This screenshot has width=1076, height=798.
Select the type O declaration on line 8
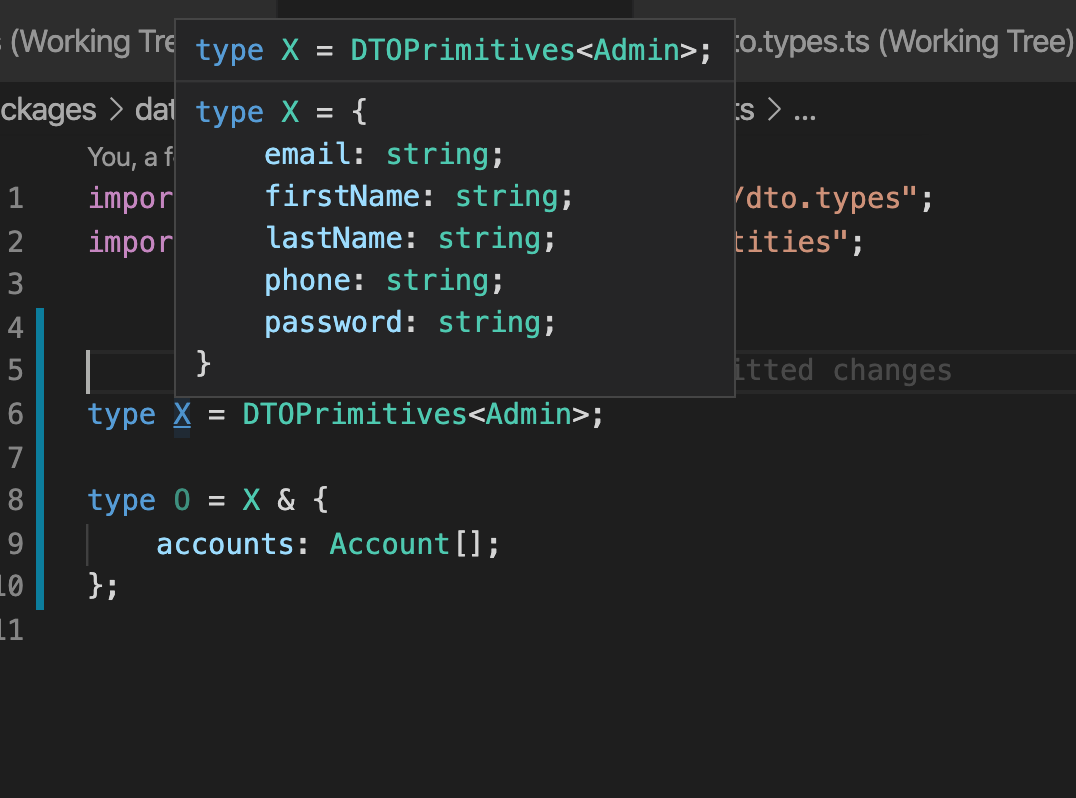[x=181, y=500]
